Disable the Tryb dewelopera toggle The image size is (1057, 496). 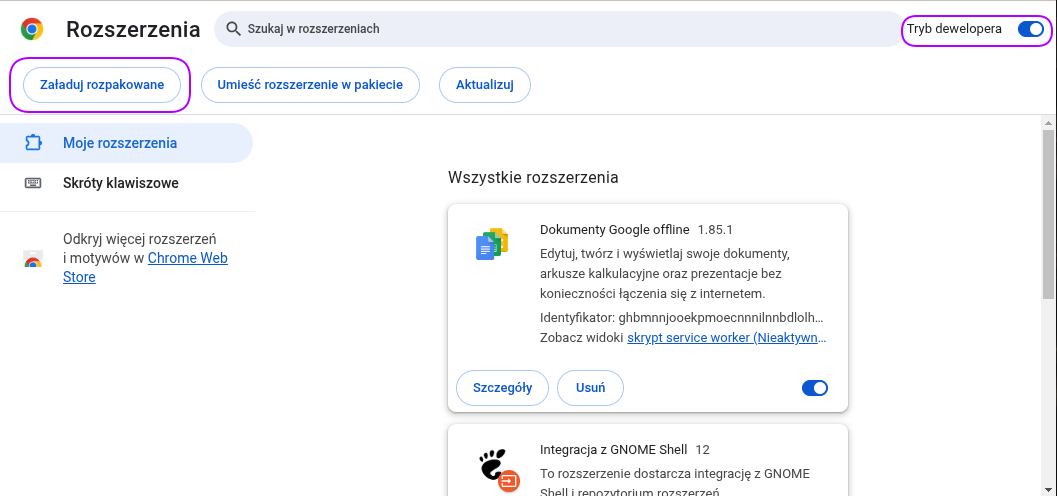(1030, 29)
